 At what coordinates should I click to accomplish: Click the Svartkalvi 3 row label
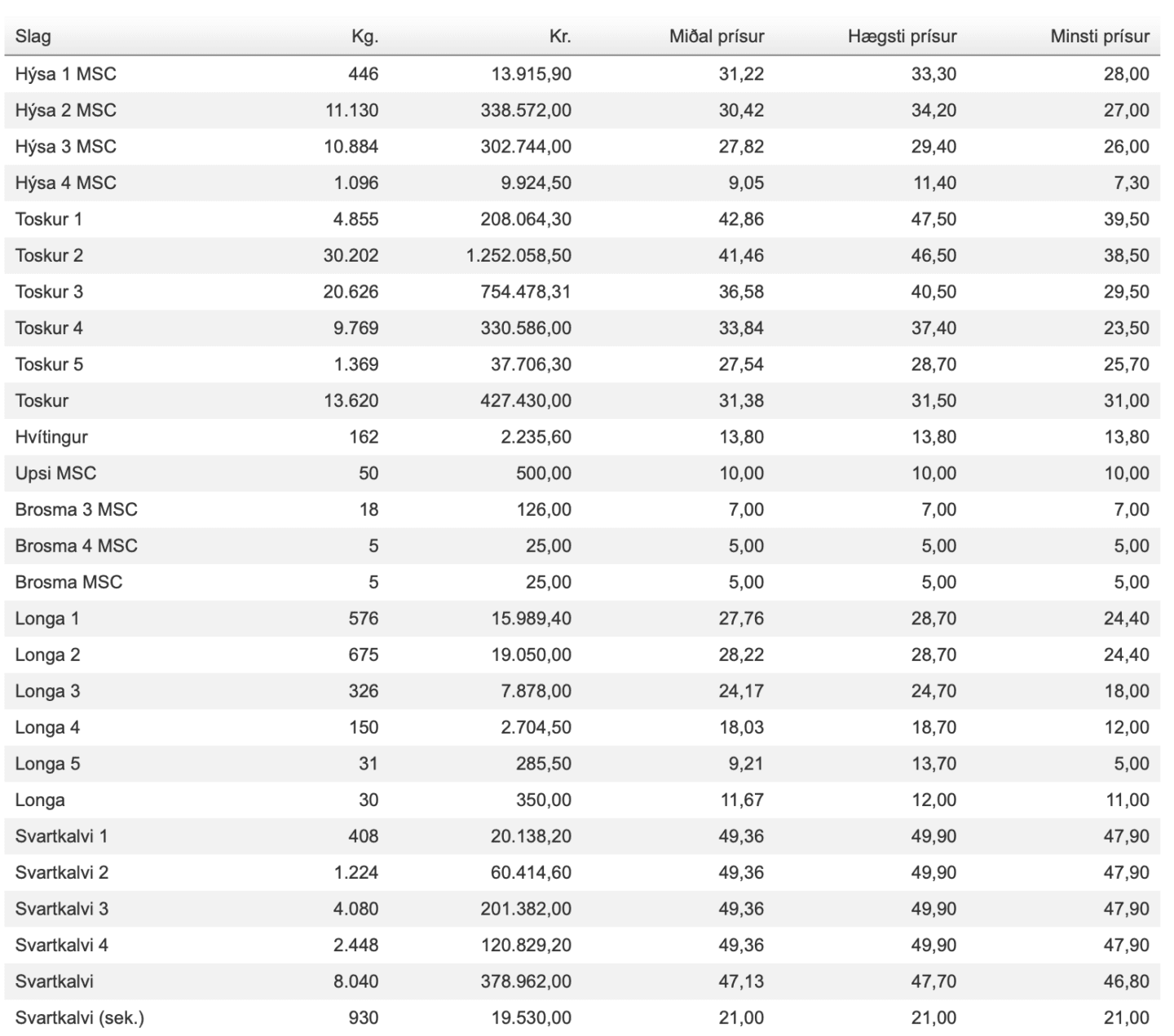pyautogui.click(x=61, y=909)
